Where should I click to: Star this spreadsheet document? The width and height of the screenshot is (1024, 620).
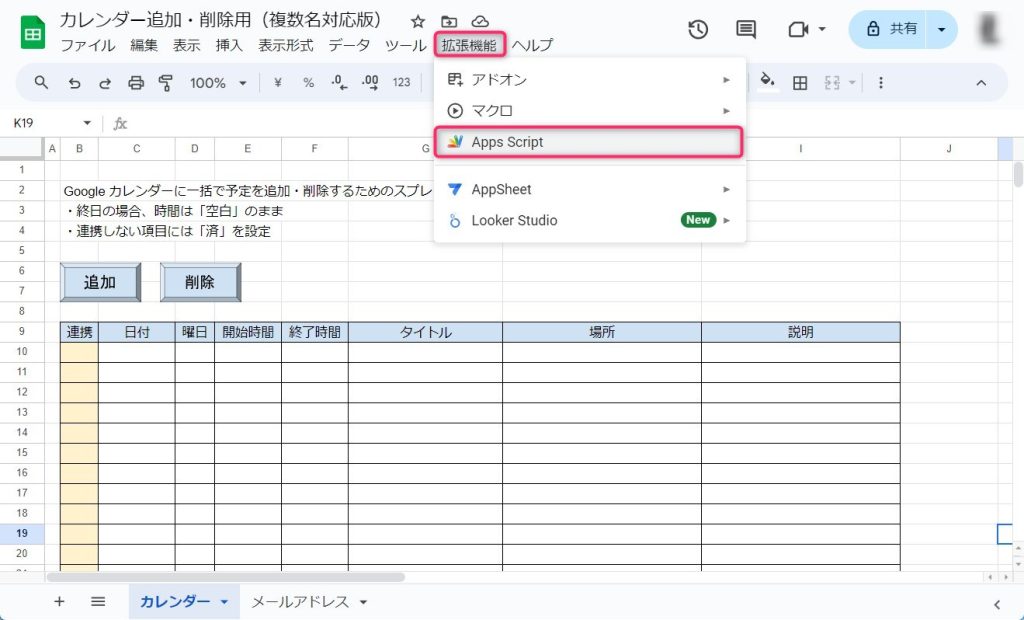(x=418, y=21)
